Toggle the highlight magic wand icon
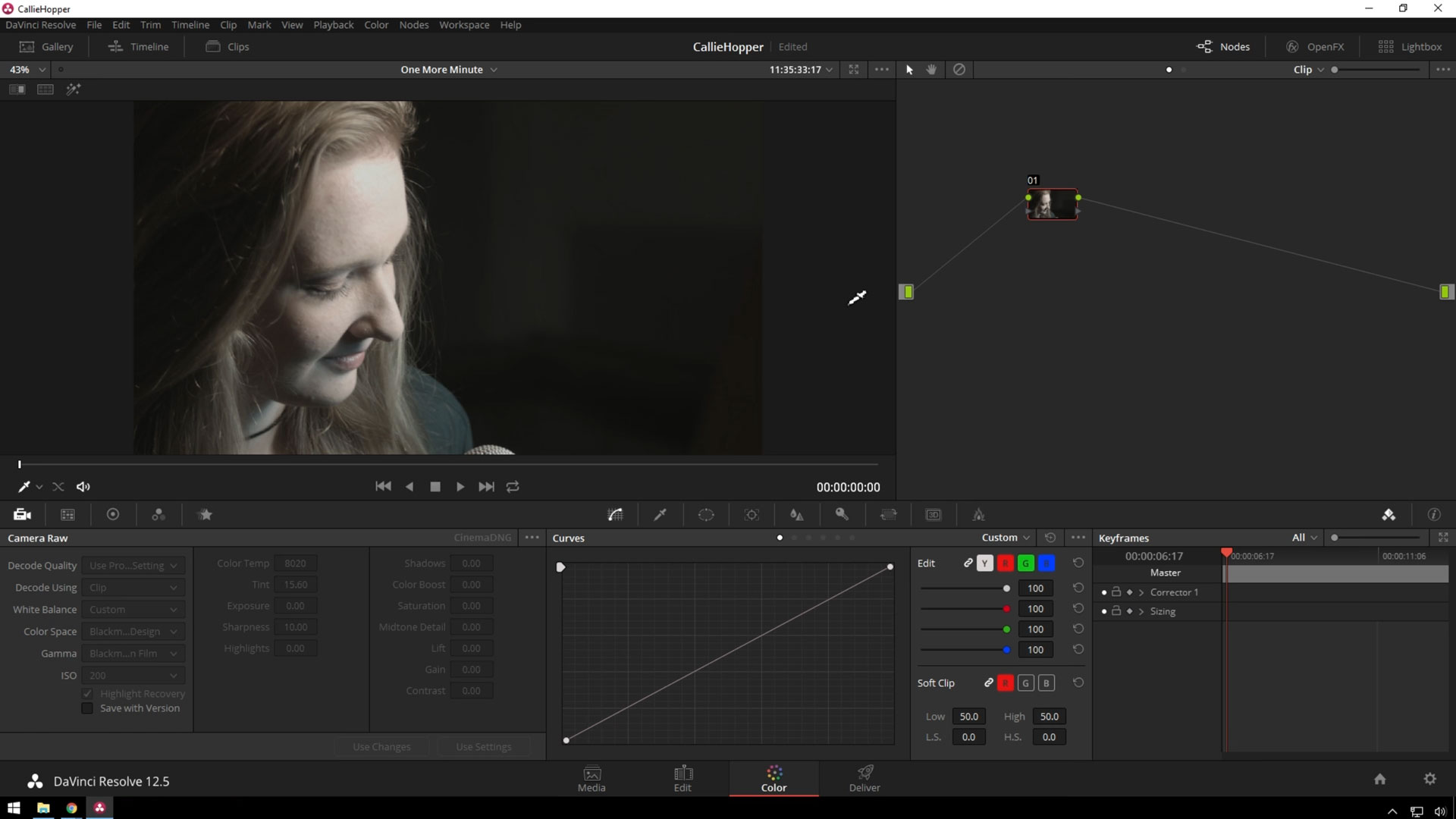 coord(74,89)
